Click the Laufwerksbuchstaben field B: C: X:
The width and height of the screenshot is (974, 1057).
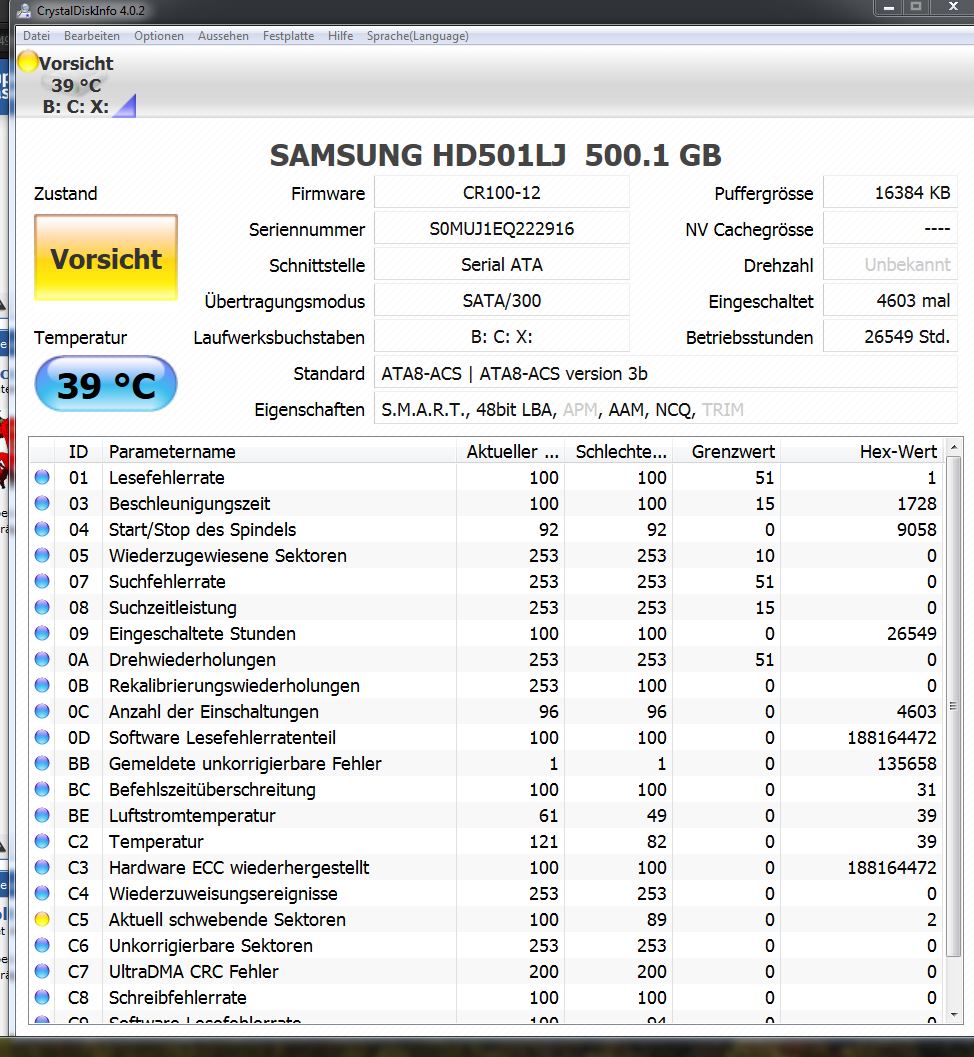pos(501,337)
